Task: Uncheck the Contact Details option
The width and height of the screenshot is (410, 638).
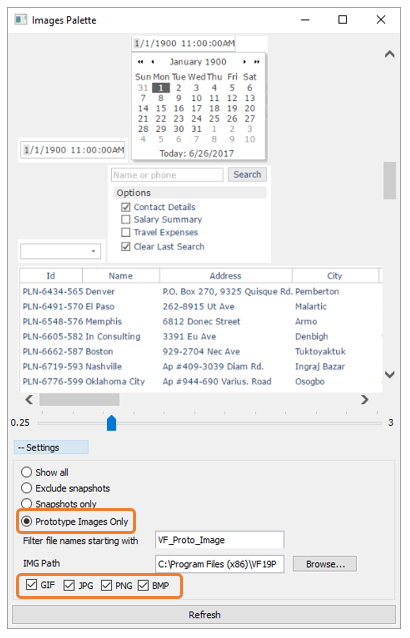Action: 126,207
